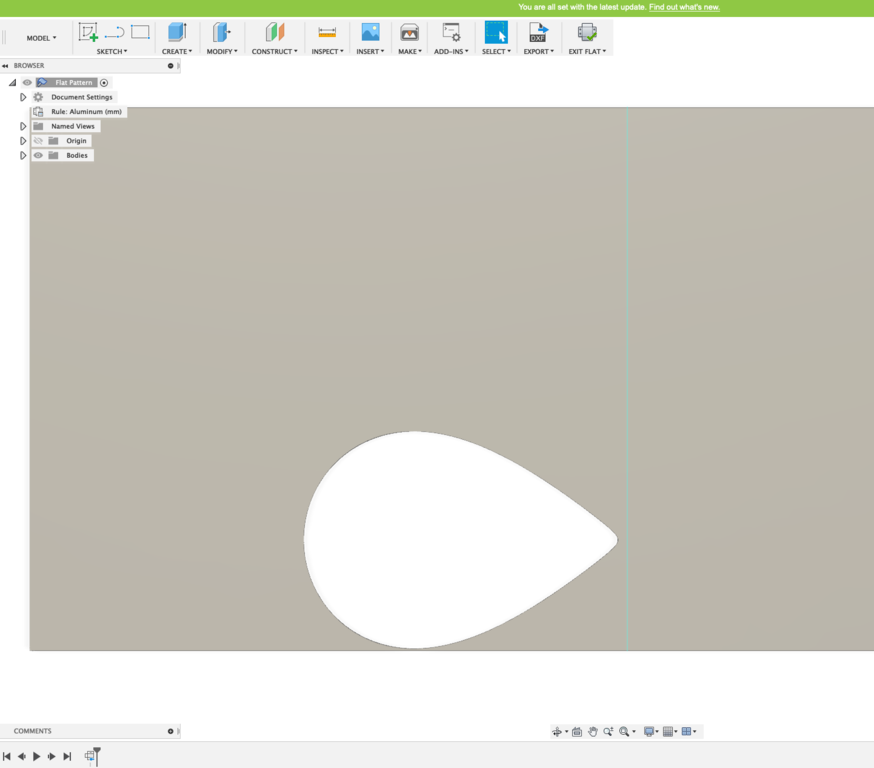Click the Modify press pull icon

[221, 32]
